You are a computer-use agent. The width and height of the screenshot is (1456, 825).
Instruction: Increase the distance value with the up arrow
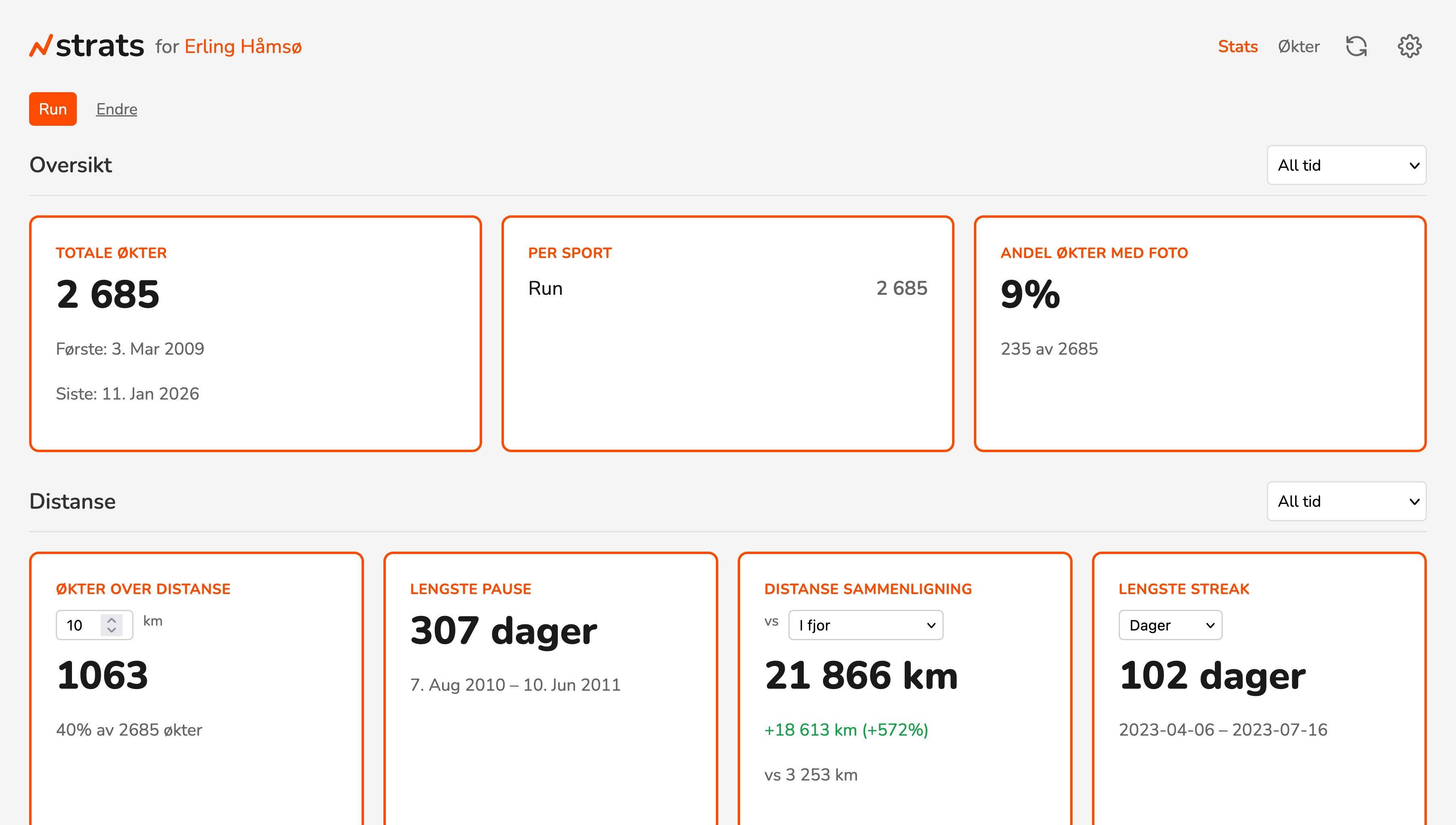[112, 619]
